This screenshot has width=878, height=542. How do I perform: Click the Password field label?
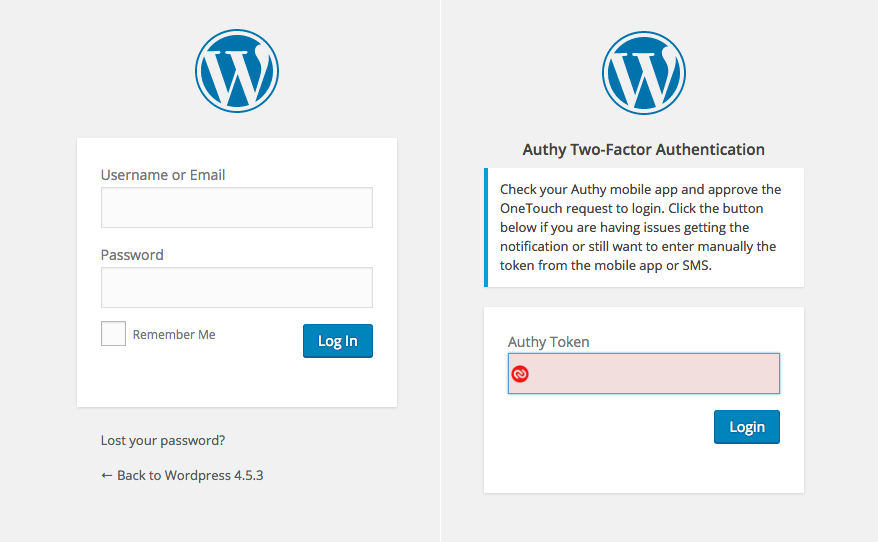coord(132,255)
